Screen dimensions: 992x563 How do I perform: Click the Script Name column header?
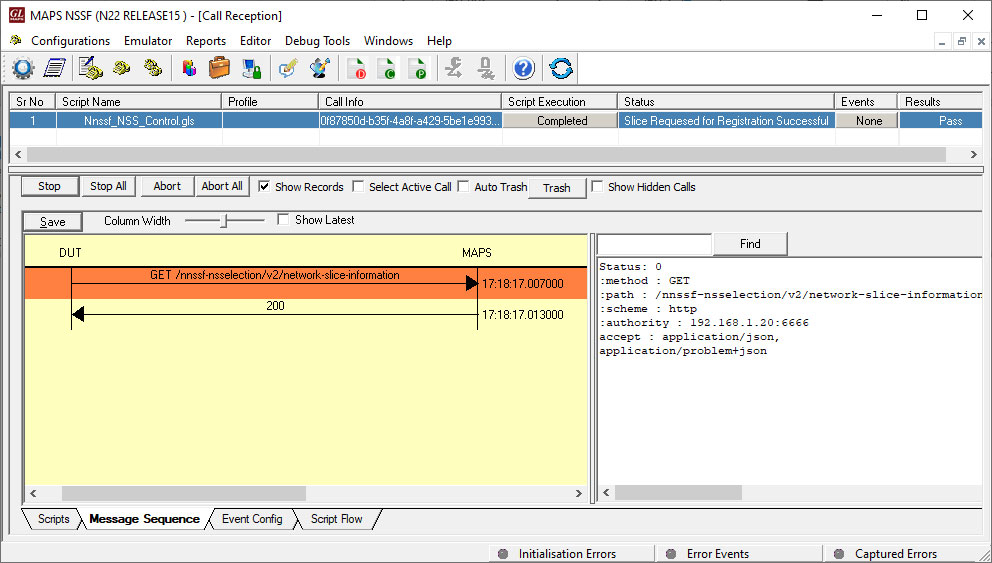(139, 101)
